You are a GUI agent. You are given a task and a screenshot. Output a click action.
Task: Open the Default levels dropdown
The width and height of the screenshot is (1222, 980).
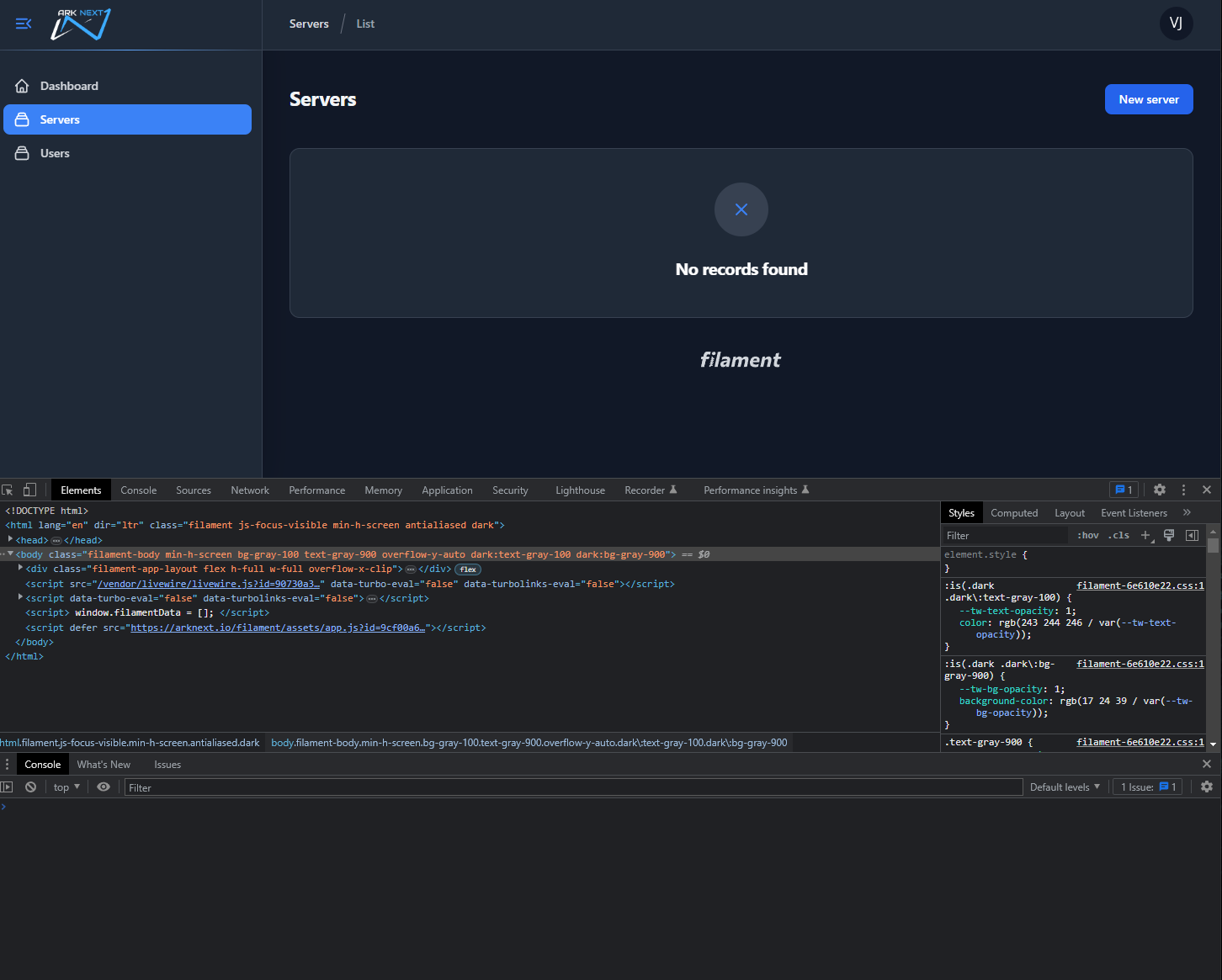point(1065,787)
